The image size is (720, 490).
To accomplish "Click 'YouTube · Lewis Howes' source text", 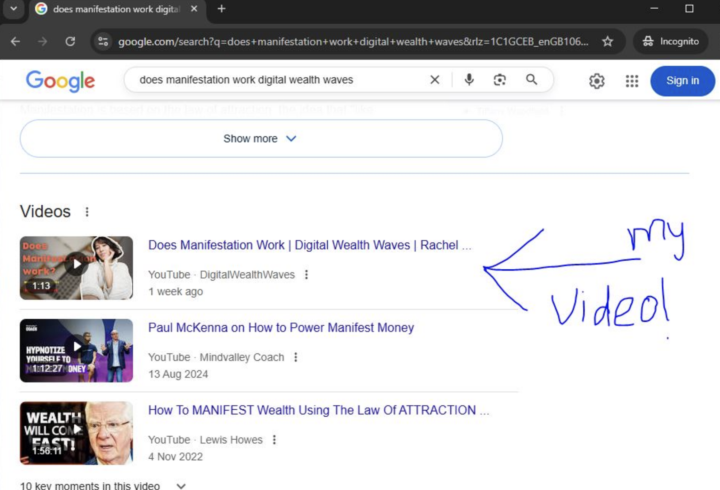I will click(205, 440).
